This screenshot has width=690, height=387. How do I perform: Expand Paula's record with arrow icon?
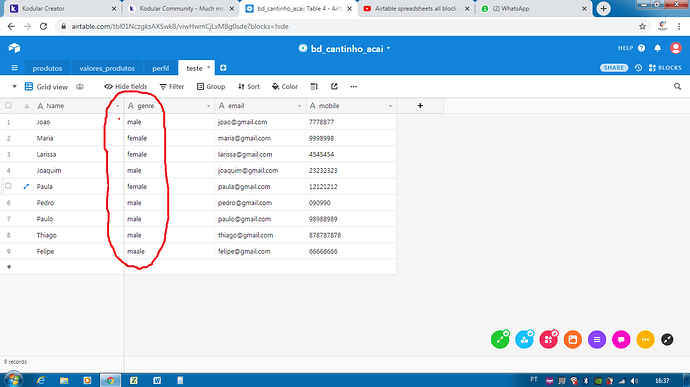(26, 186)
